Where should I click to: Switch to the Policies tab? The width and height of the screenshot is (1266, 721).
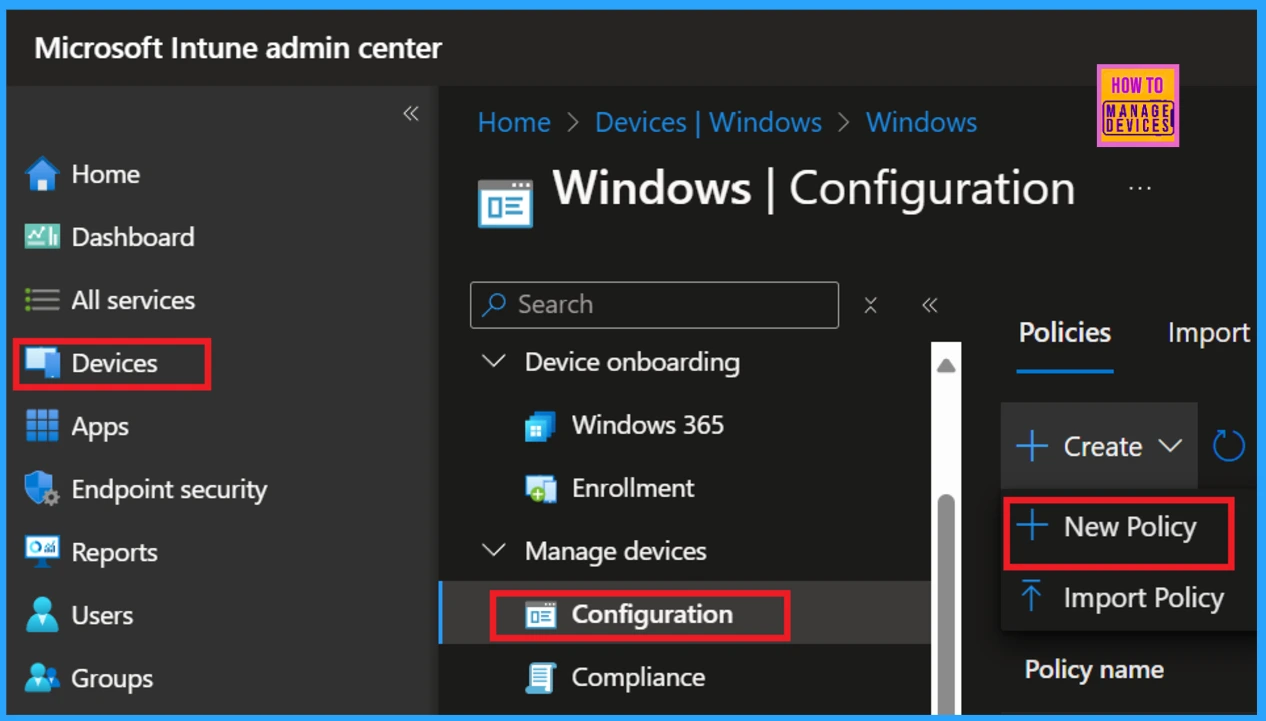click(1065, 333)
